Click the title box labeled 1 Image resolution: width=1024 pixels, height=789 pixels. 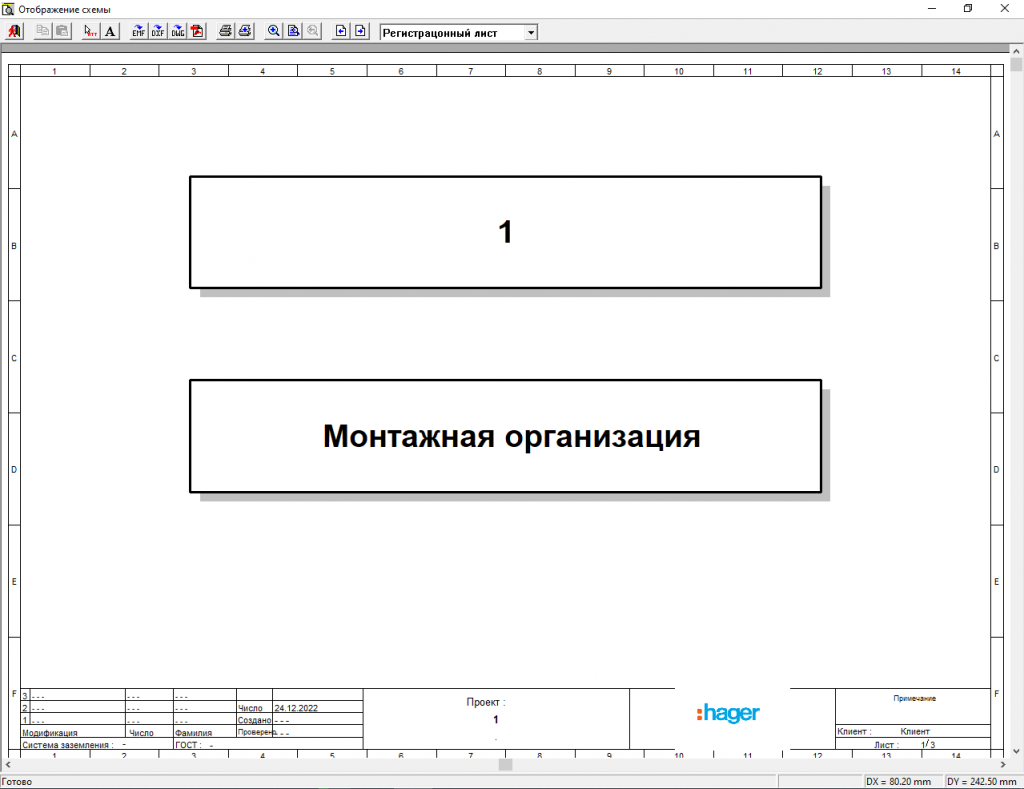[x=505, y=232]
